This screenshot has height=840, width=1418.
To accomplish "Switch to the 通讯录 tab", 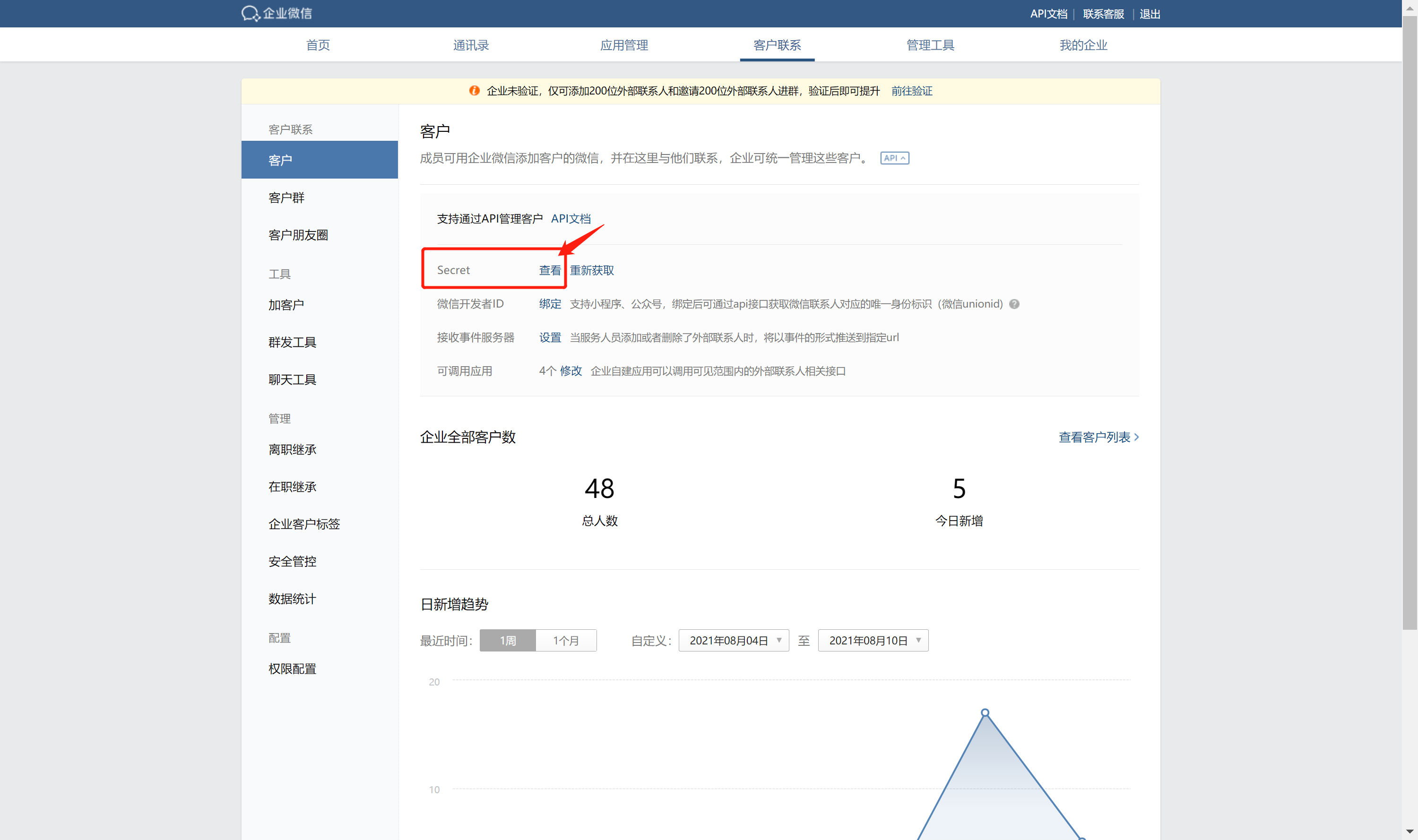I will (471, 45).
